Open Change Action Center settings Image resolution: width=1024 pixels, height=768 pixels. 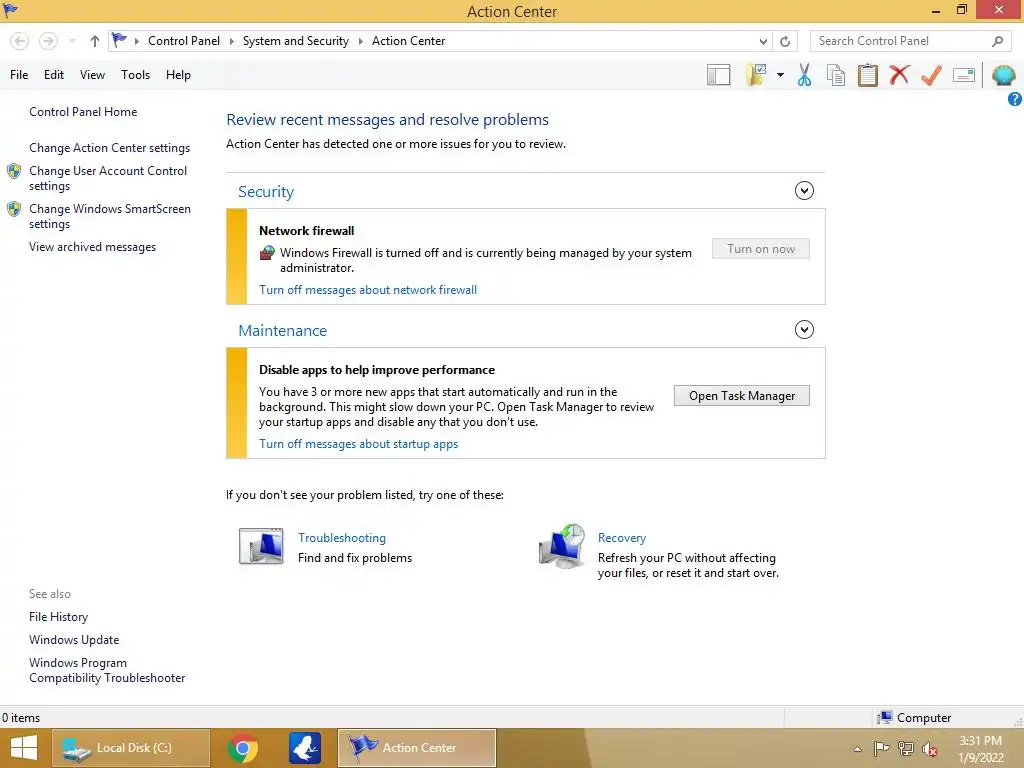pos(109,148)
